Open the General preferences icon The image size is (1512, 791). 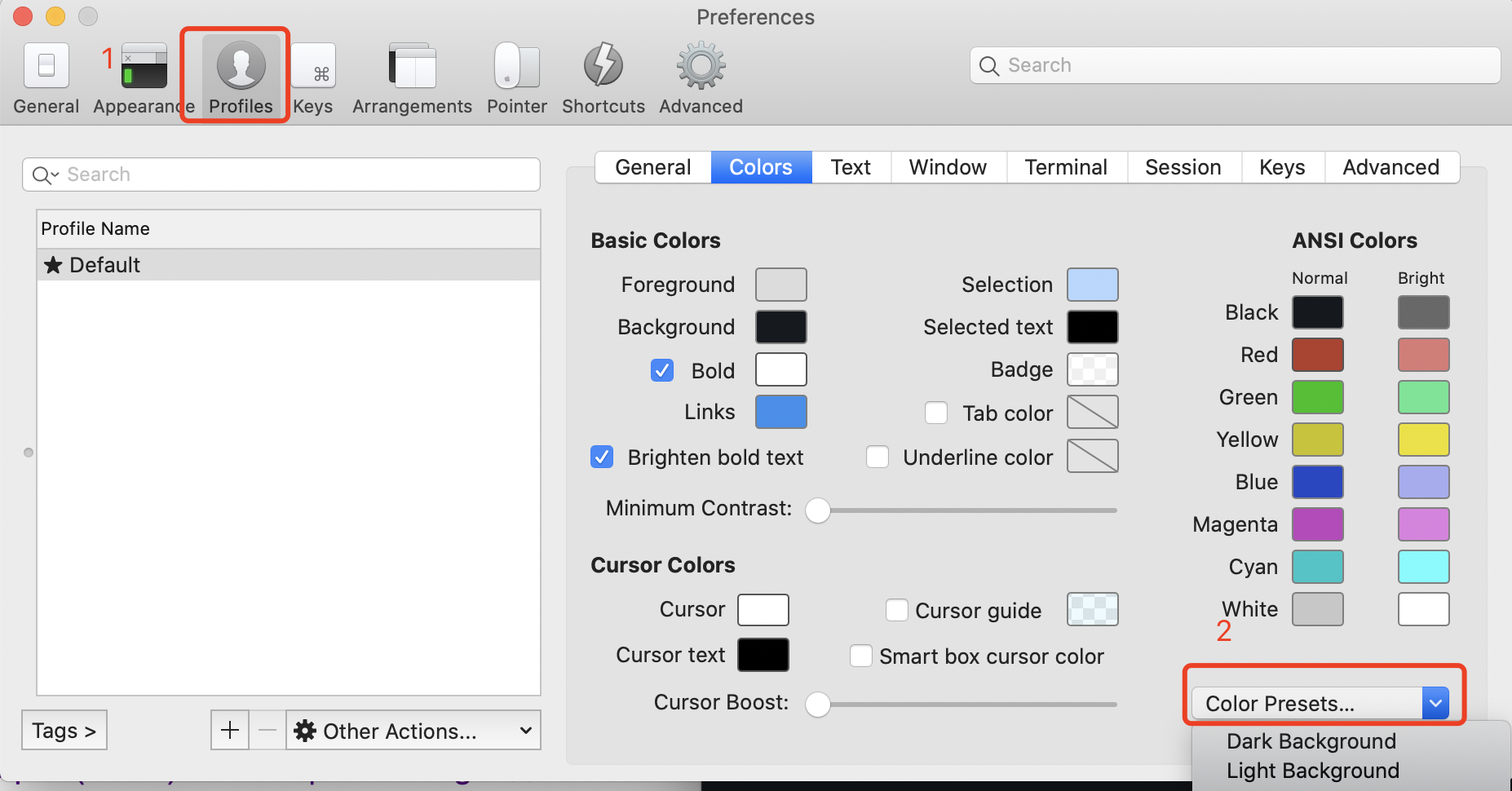click(46, 77)
